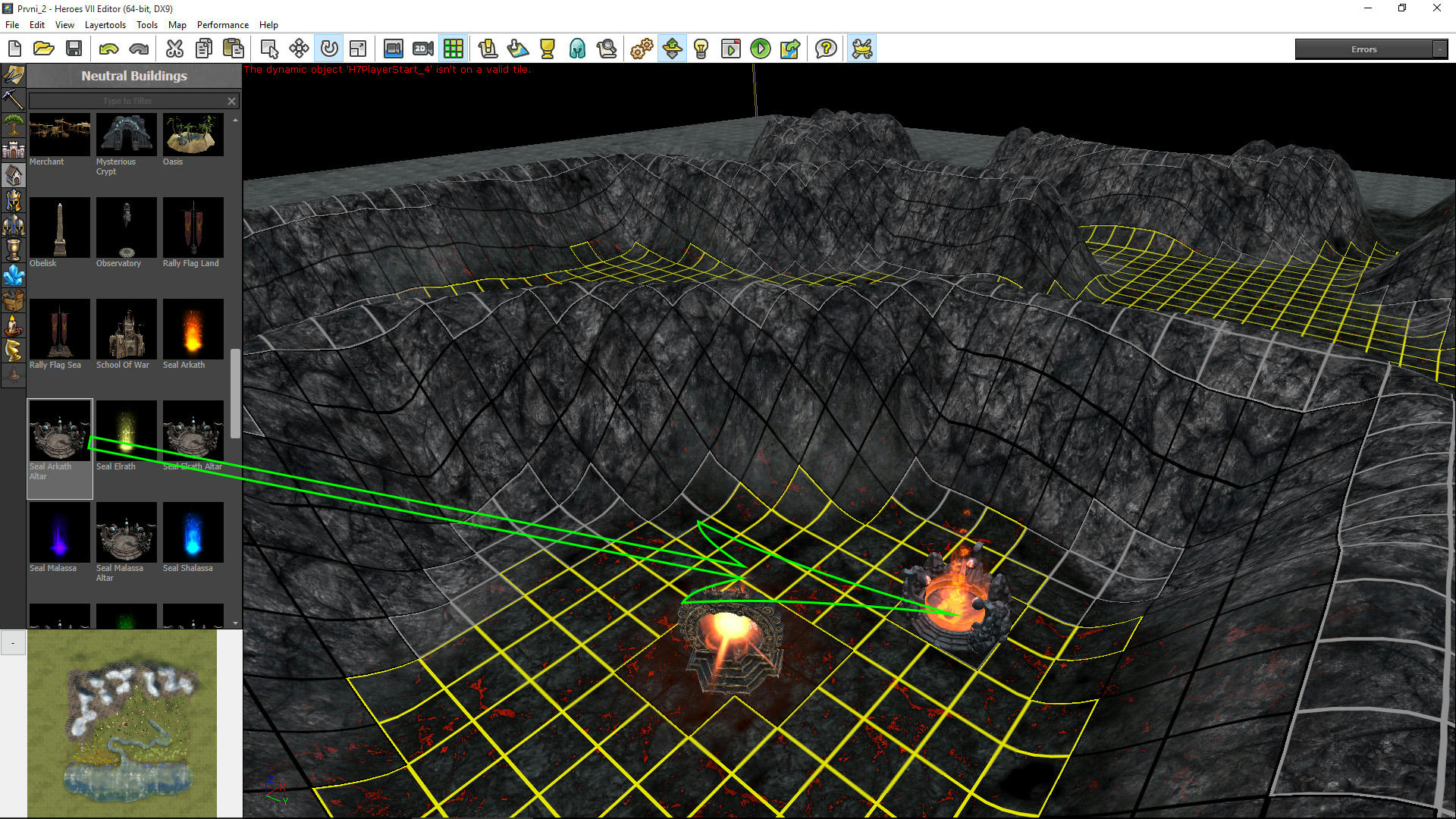Open the blue crystal resources category
The height and width of the screenshot is (819, 1456).
[14, 276]
